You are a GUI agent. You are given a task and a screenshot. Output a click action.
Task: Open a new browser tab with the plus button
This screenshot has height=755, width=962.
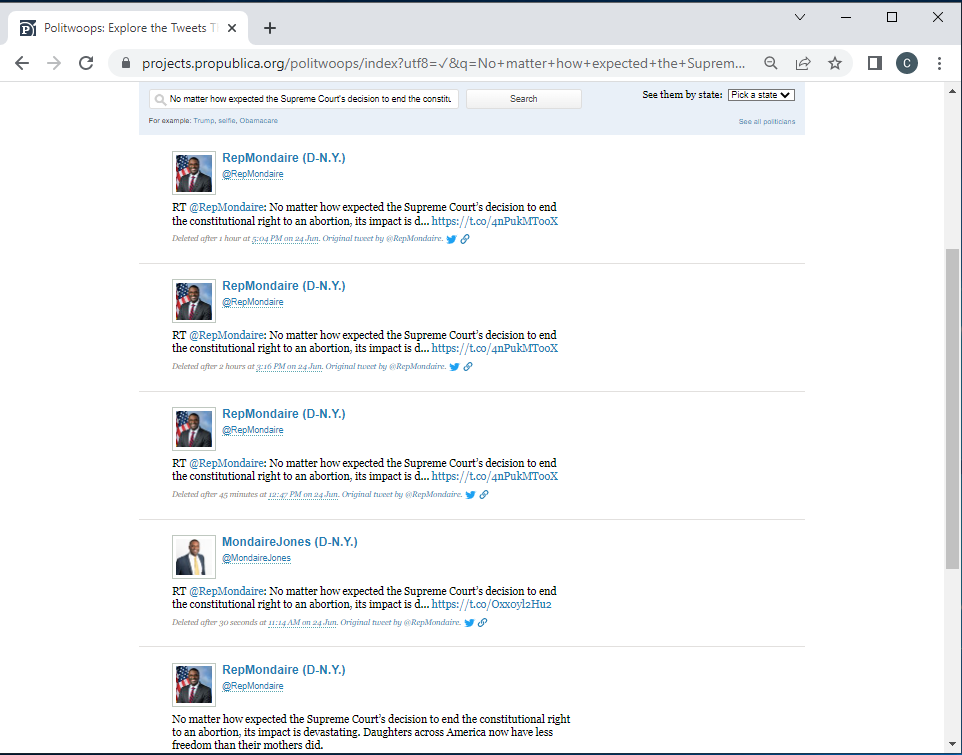270,28
